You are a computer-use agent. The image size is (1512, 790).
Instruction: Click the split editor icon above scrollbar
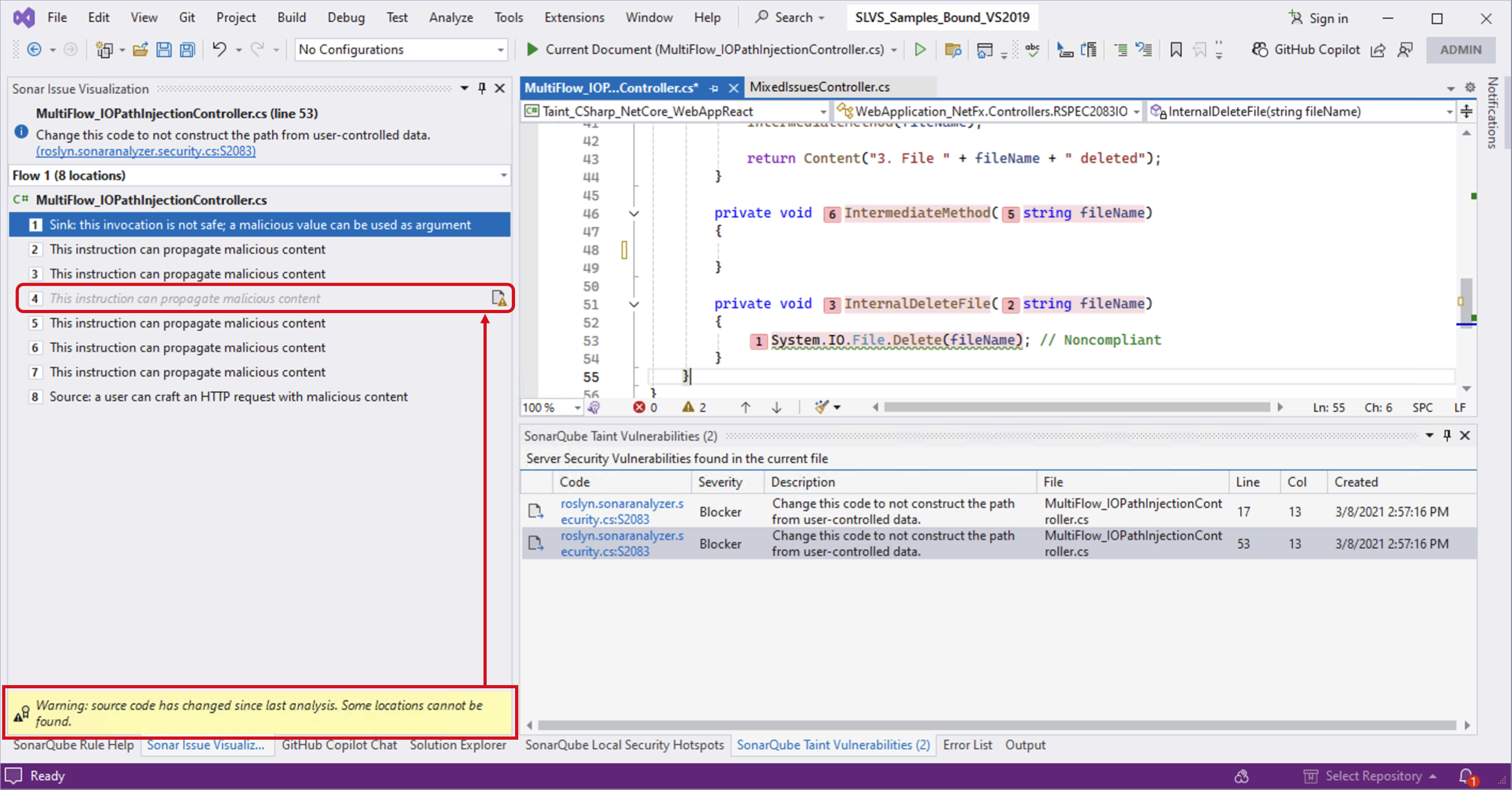(x=1466, y=111)
